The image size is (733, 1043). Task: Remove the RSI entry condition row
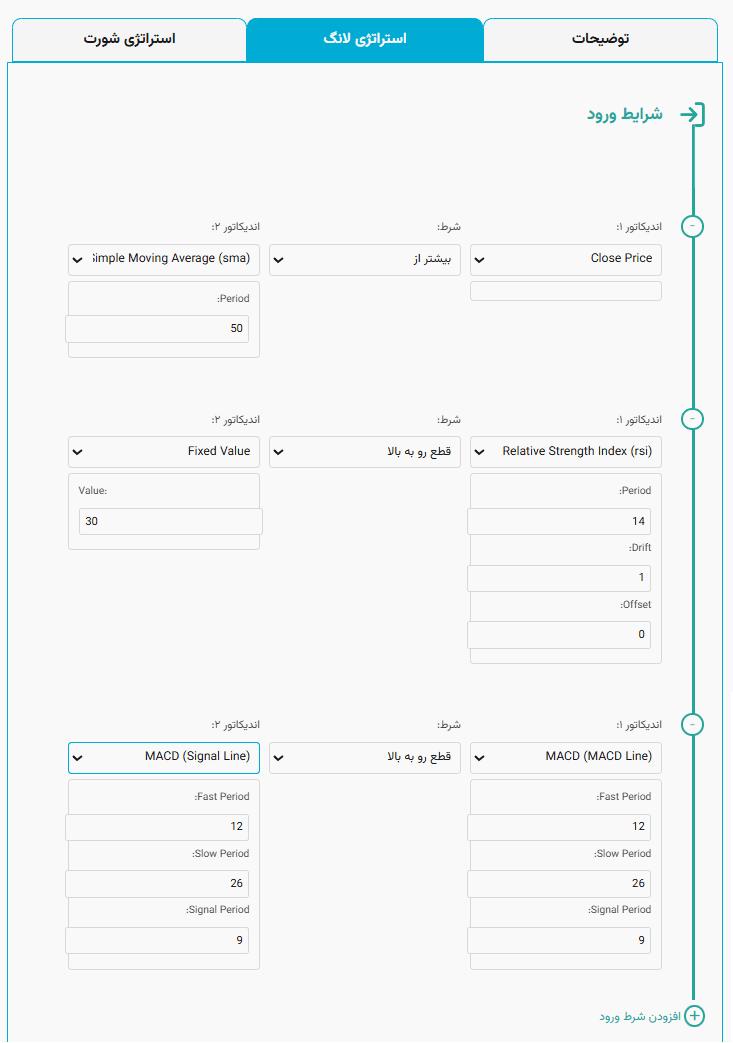pyautogui.click(x=692, y=418)
